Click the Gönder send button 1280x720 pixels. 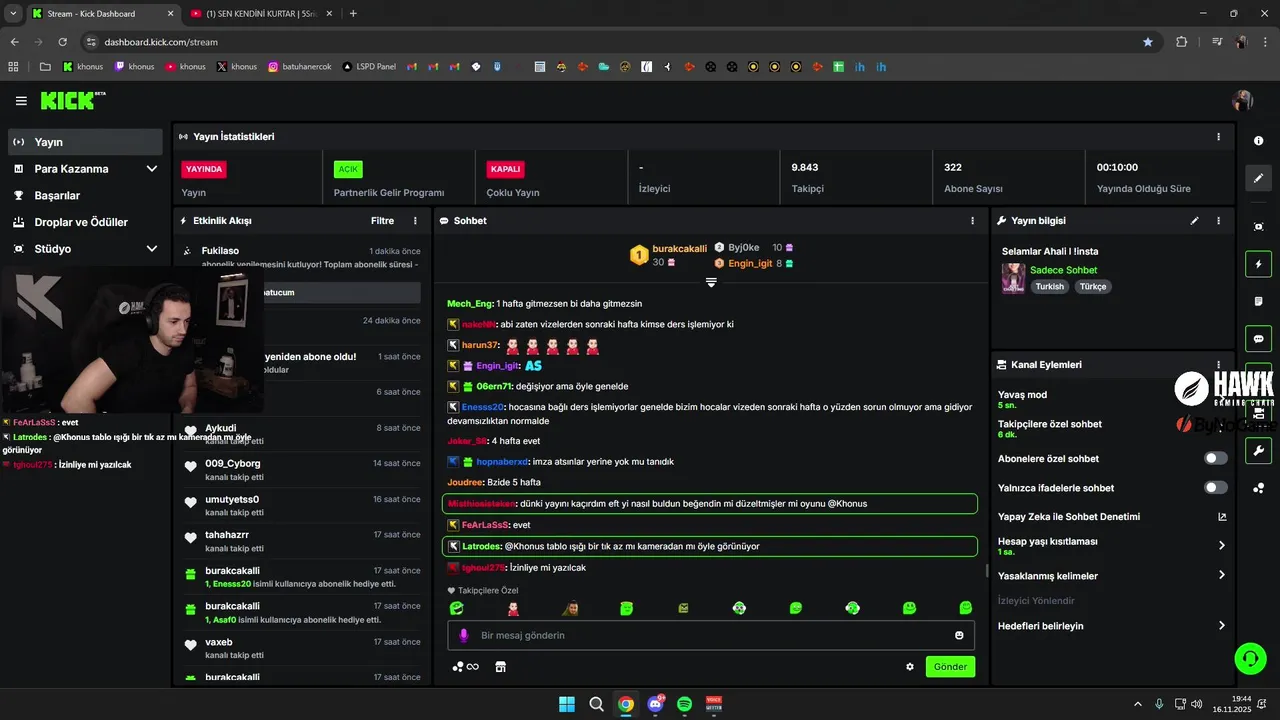pos(950,666)
